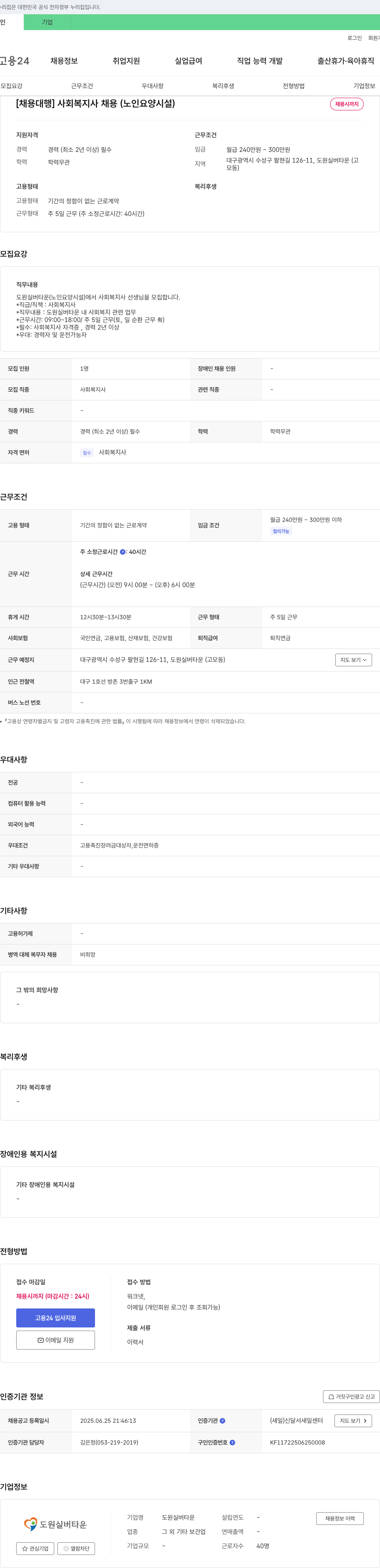Open the 취업지원 main menu

click(126, 61)
